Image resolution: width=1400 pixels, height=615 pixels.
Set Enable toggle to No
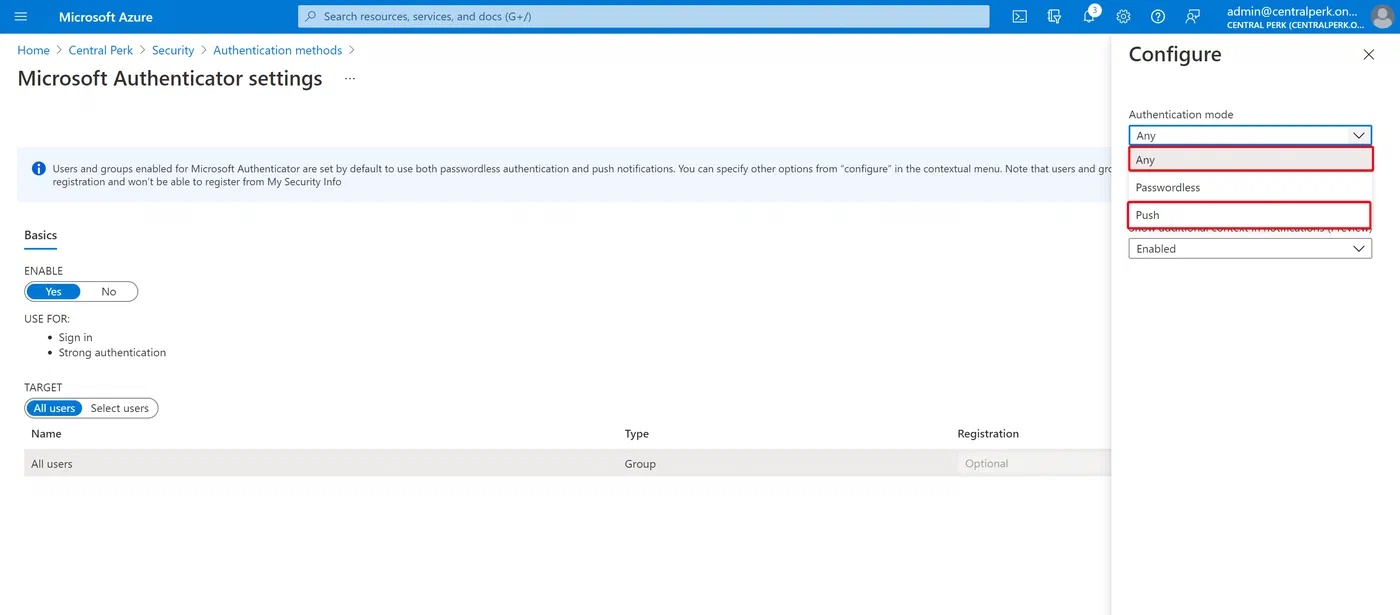click(109, 292)
